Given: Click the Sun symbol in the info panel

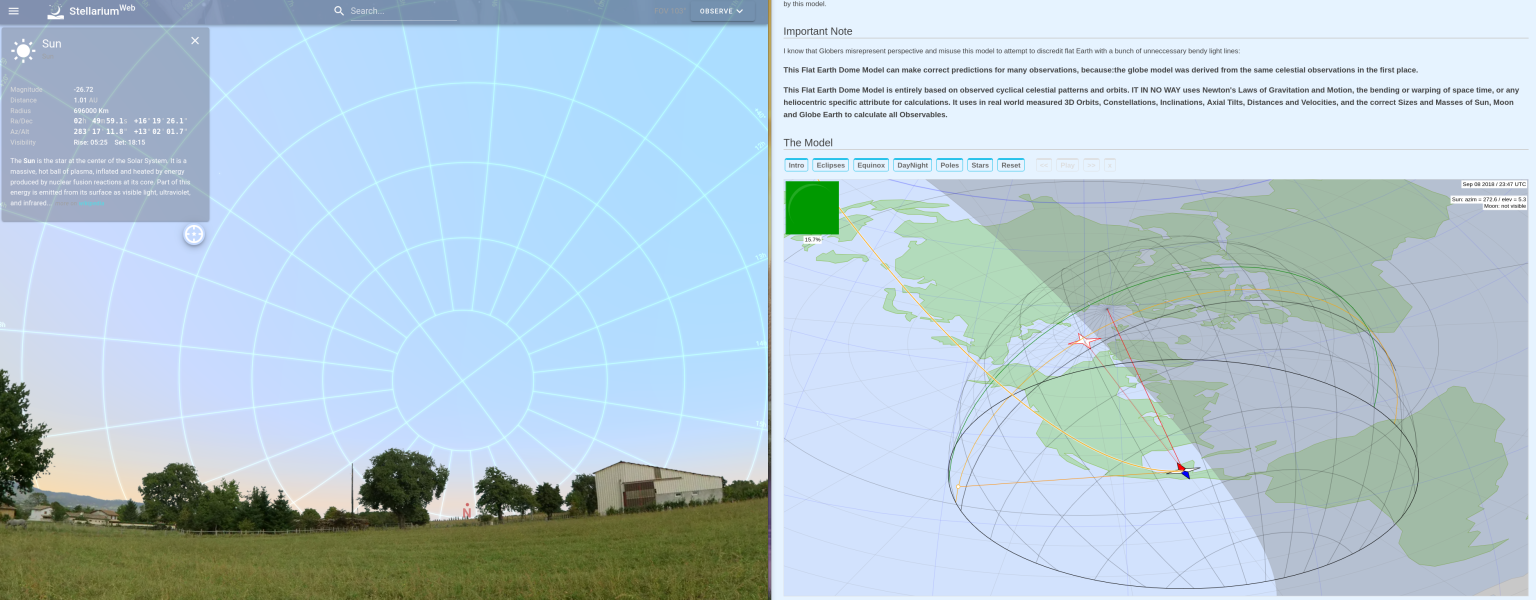Looking at the screenshot, I should click(x=23, y=50).
